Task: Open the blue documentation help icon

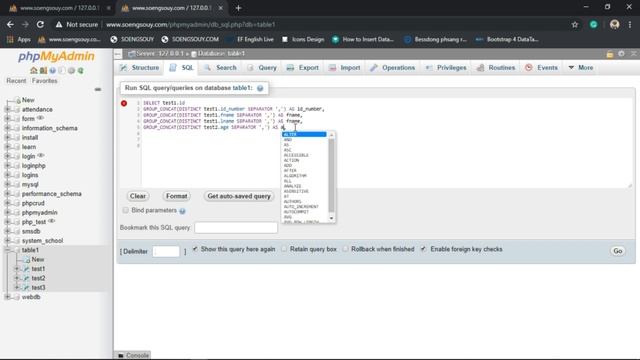Action: (x=53, y=71)
